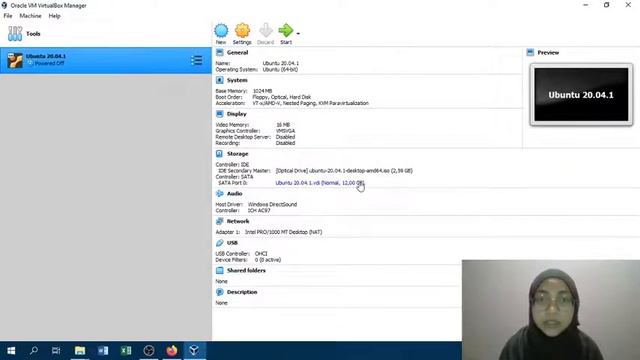Open the Audio settings header link
Screen dimensions: 640x360
click(x=235, y=193)
